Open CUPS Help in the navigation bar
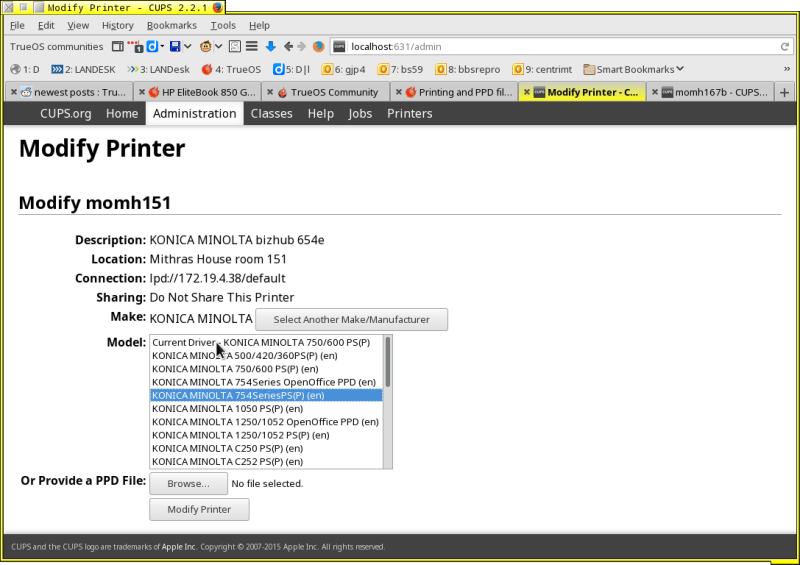Image resolution: width=800 pixels, height=565 pixels. pyautogui.click(x=320, y=113)
